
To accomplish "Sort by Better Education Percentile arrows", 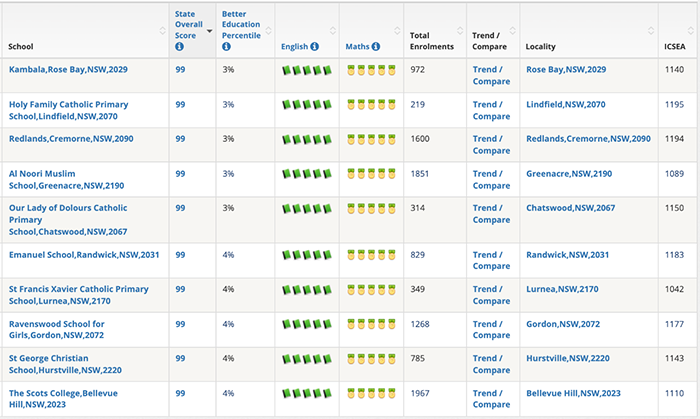I will click(268, 30).
